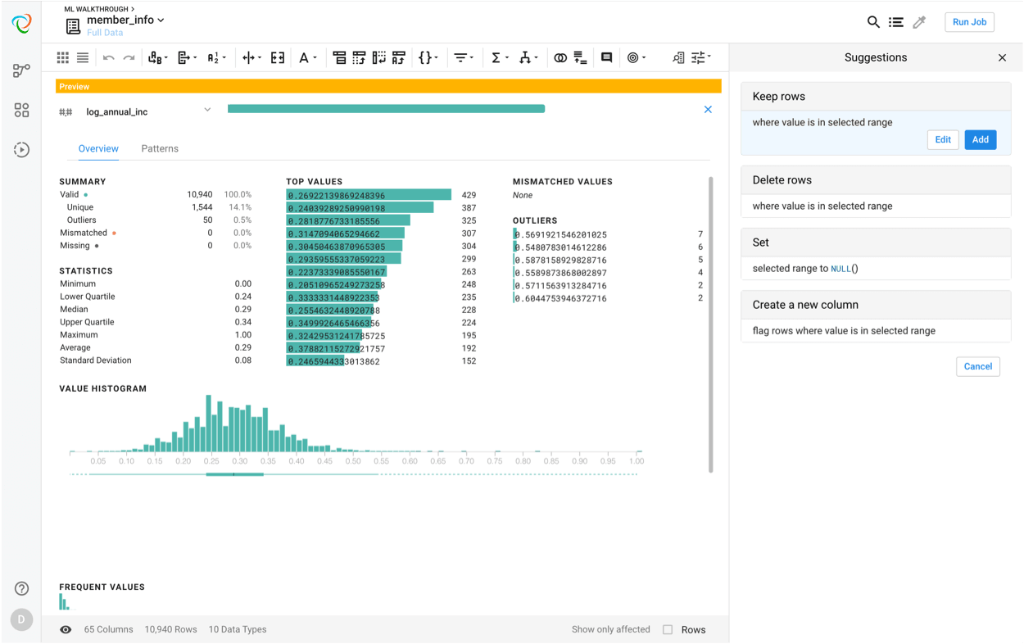Toggle the eye visibility icon in status bar
1024x644 pixels.
[66, 630]
